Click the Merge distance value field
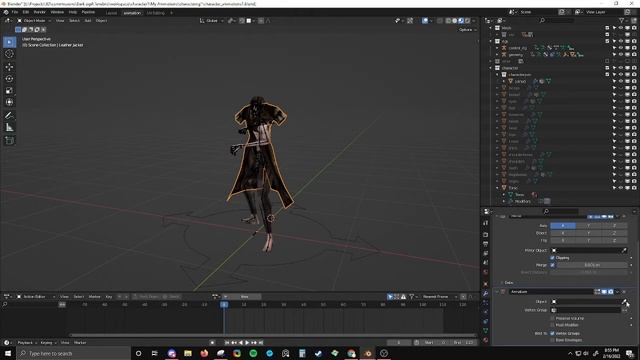This screenshot has height=360, width=640. (592, 265)
